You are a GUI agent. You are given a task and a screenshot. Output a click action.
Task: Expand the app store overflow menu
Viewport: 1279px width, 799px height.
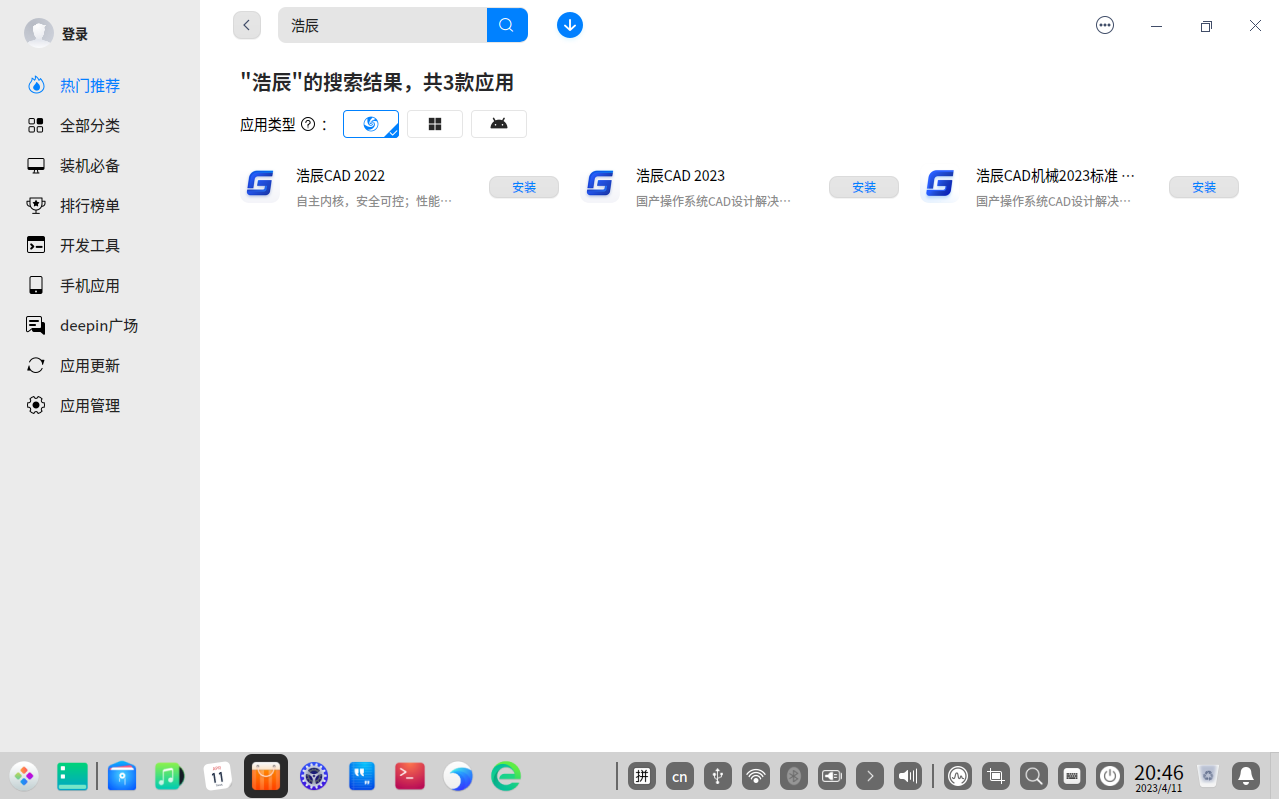click(x=1105, y=25)
